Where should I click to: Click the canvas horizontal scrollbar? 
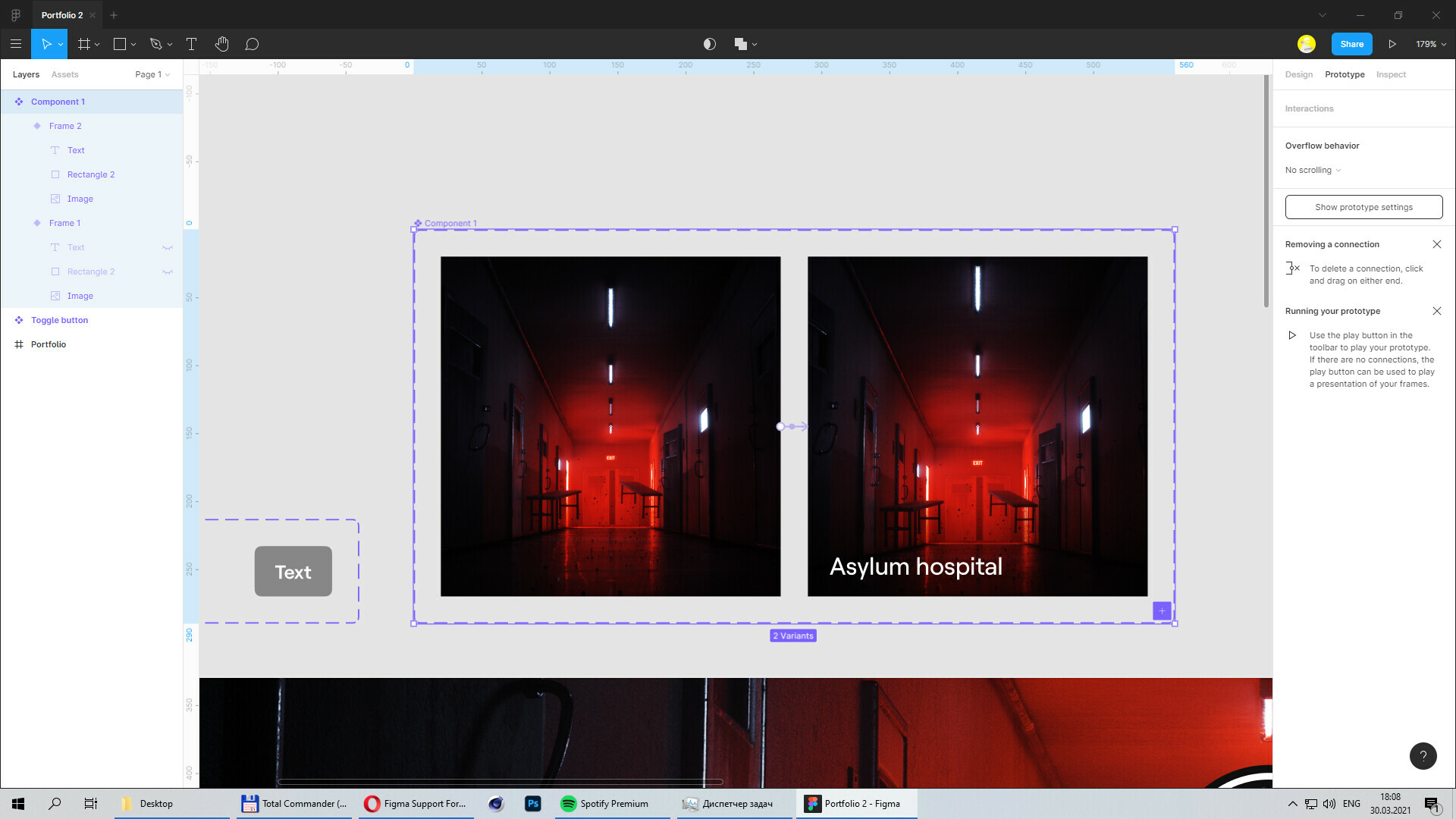click(x=500, y=781)
